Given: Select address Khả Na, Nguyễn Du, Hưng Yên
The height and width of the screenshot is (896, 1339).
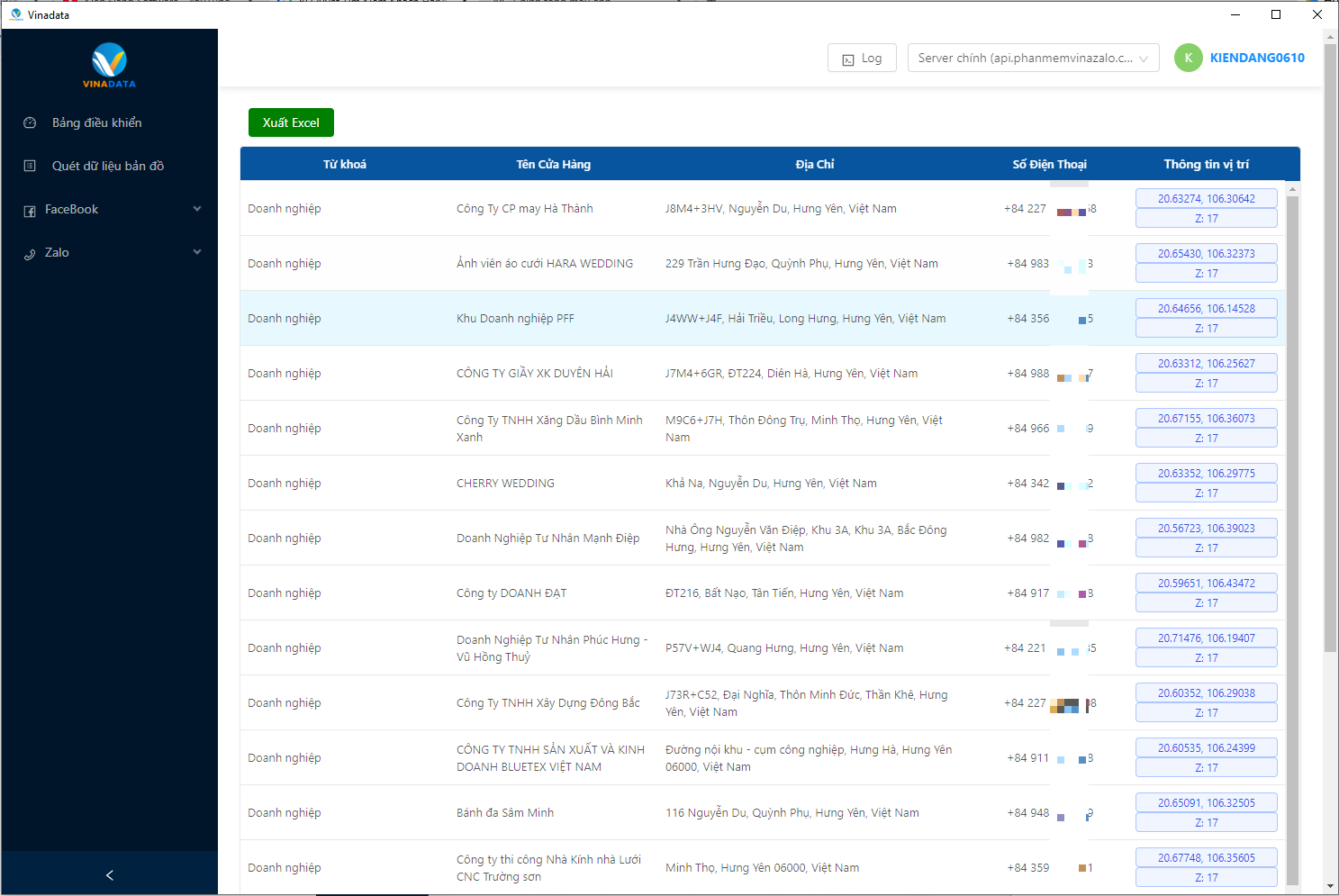Looking at the screenshot, I should click(x=771, y=483).
